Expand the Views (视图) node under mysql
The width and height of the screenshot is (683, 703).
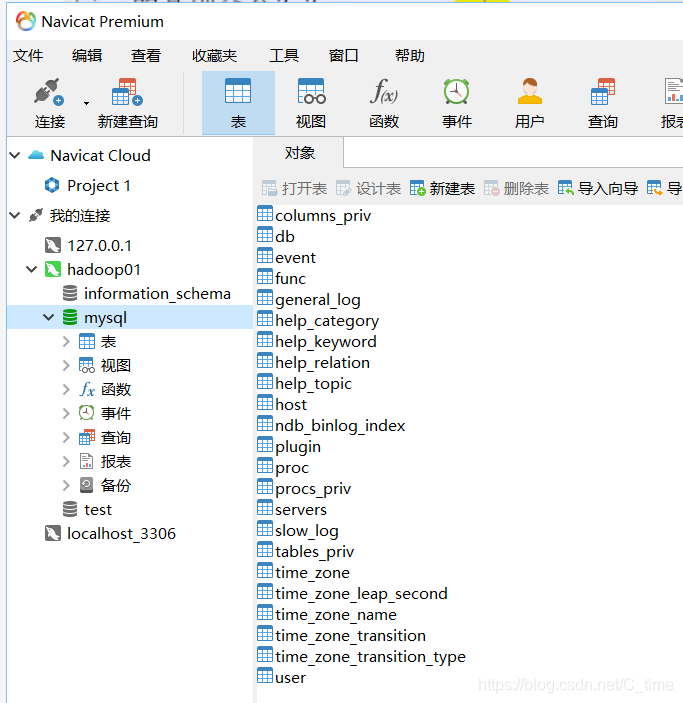click(x=66, y=365)
